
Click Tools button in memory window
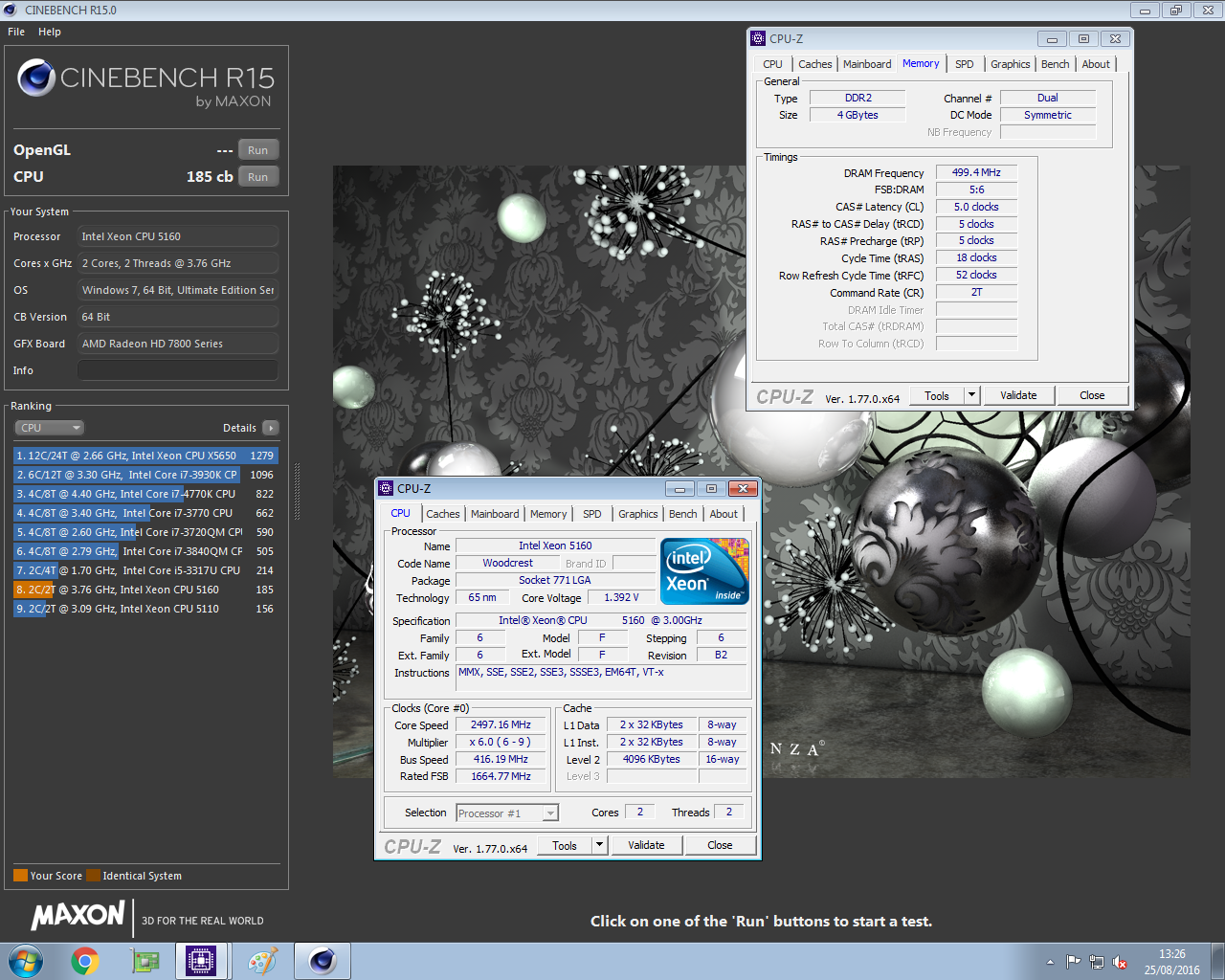coord(937,395)
